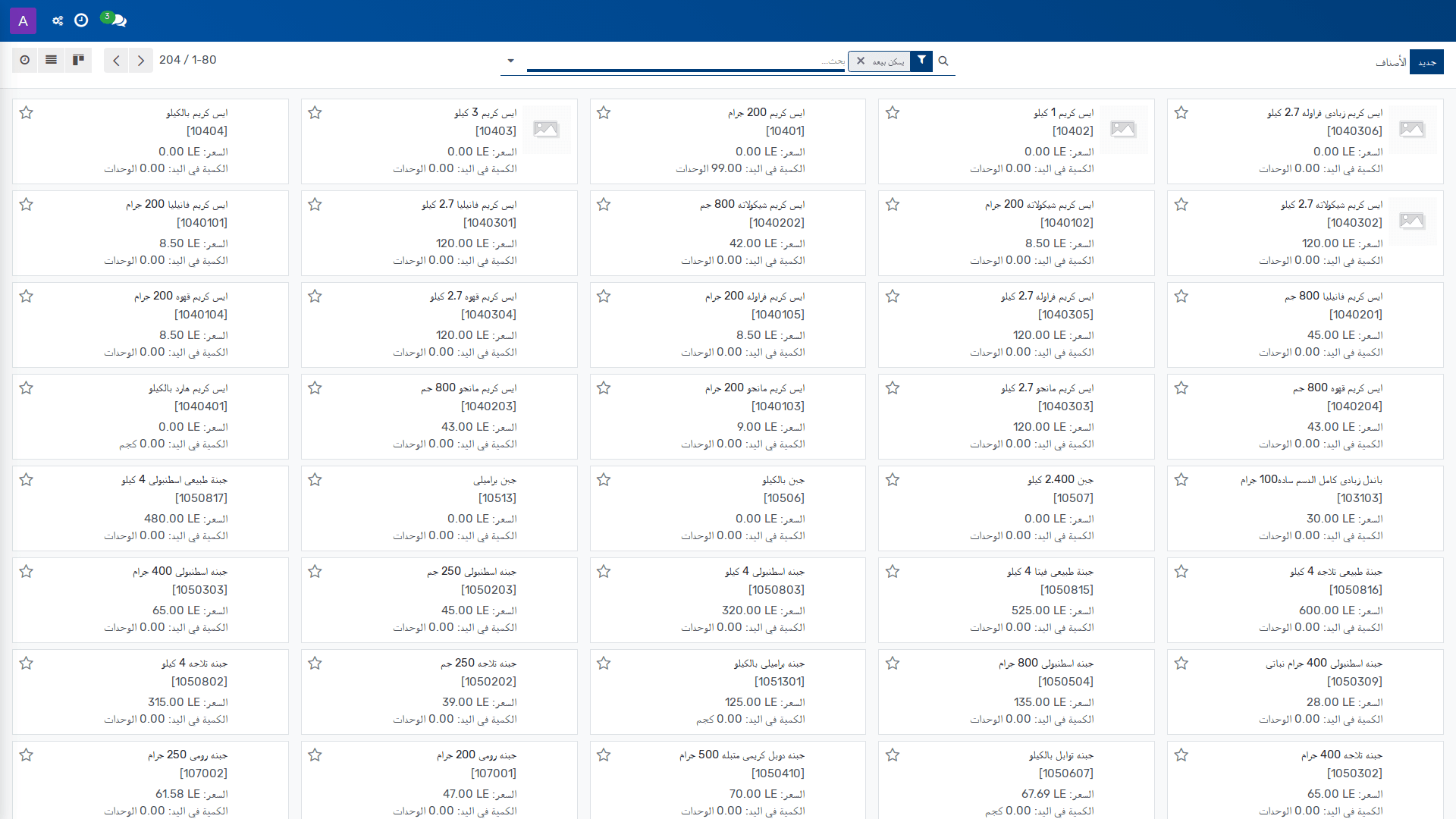Favorite product [1040306] with its star
This screenshot has width=1456, height=819.
click(x=1181, y=113)
